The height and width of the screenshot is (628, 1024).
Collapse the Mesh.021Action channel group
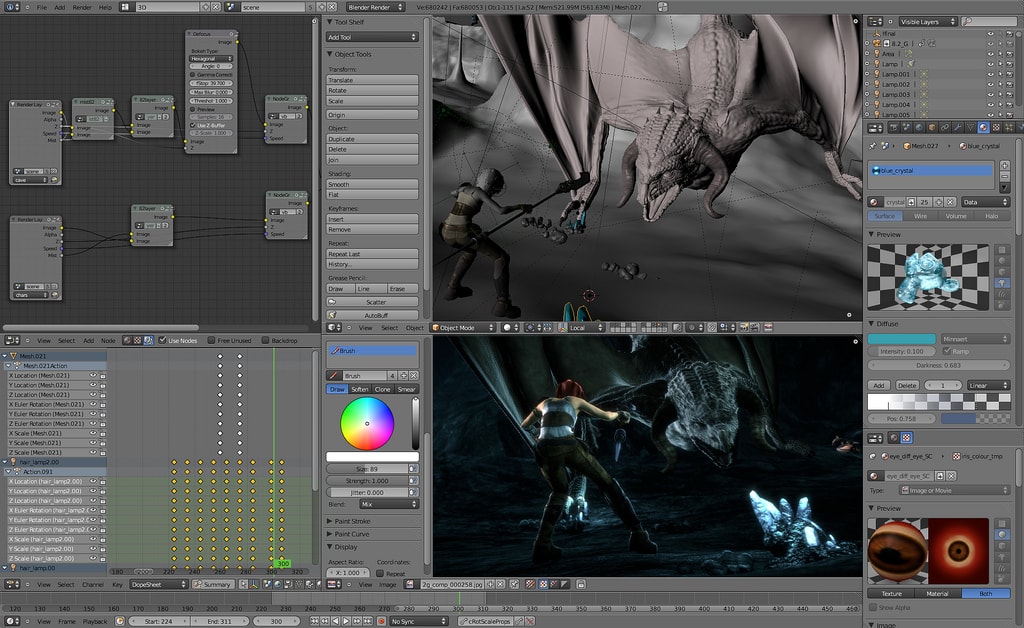8,366
